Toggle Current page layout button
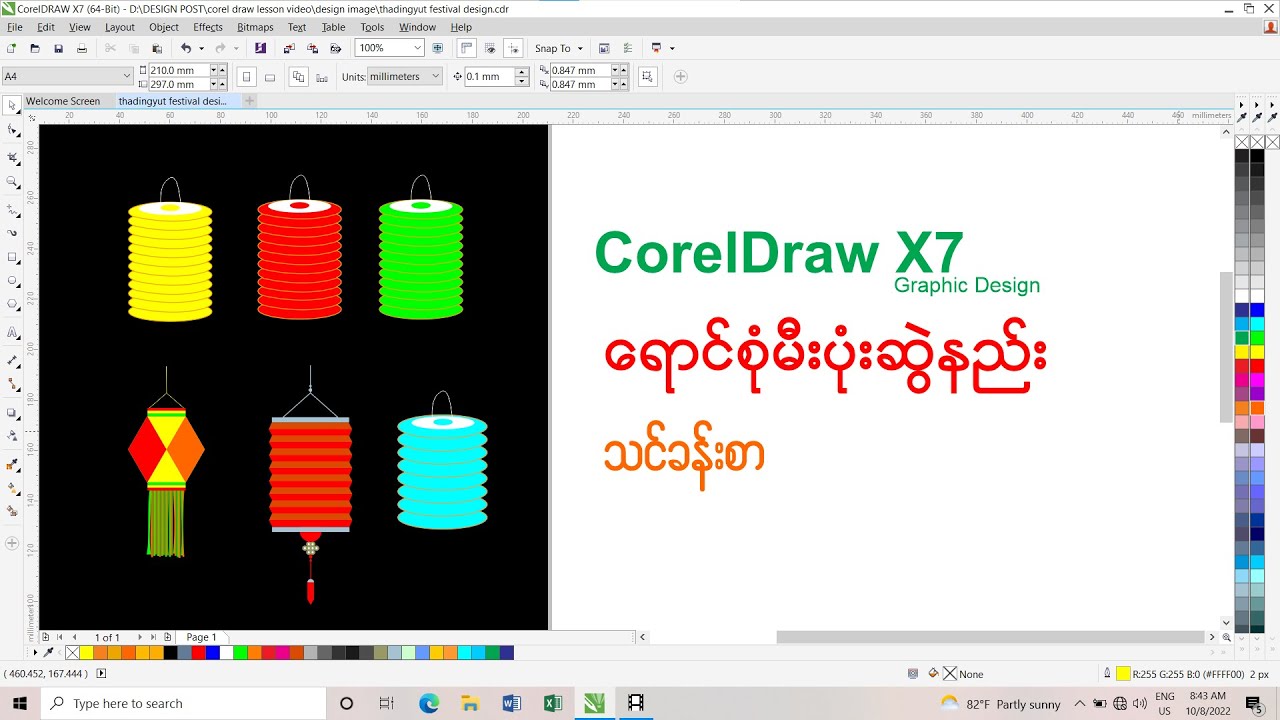The width and height of the screenshot is (1280, 720). [321, 77]
